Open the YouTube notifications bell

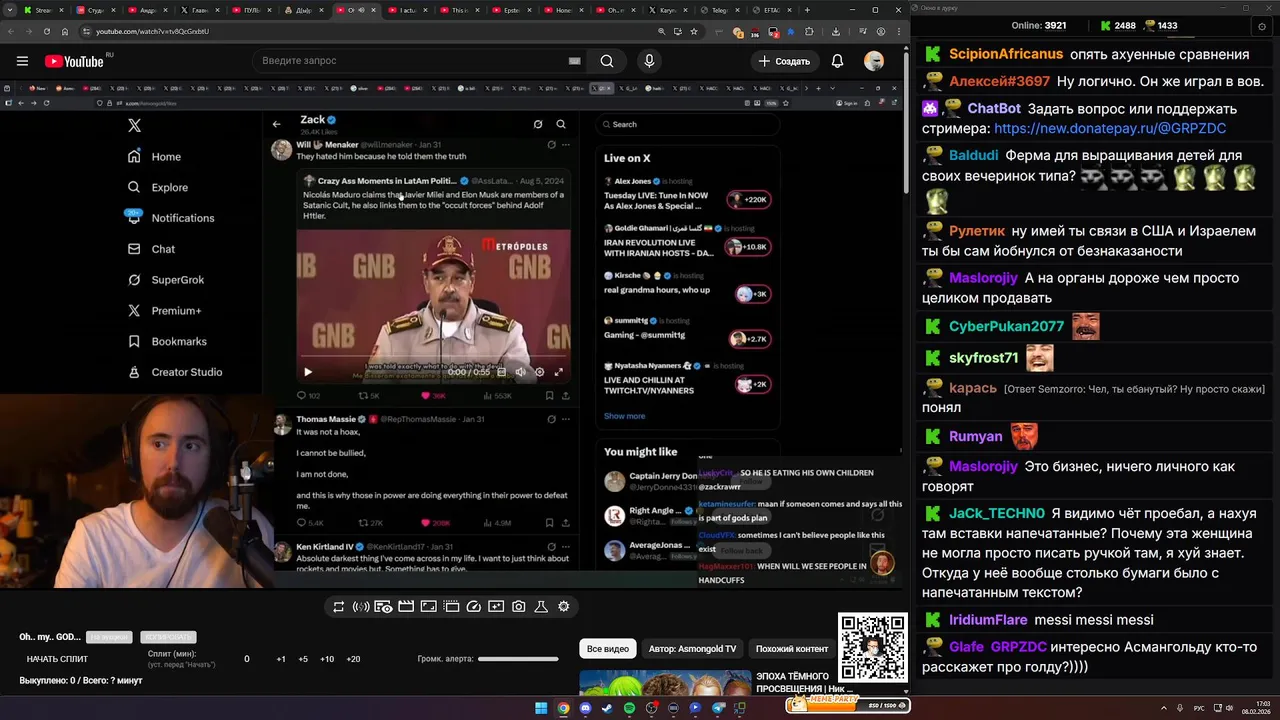click(x=838, y=61)
